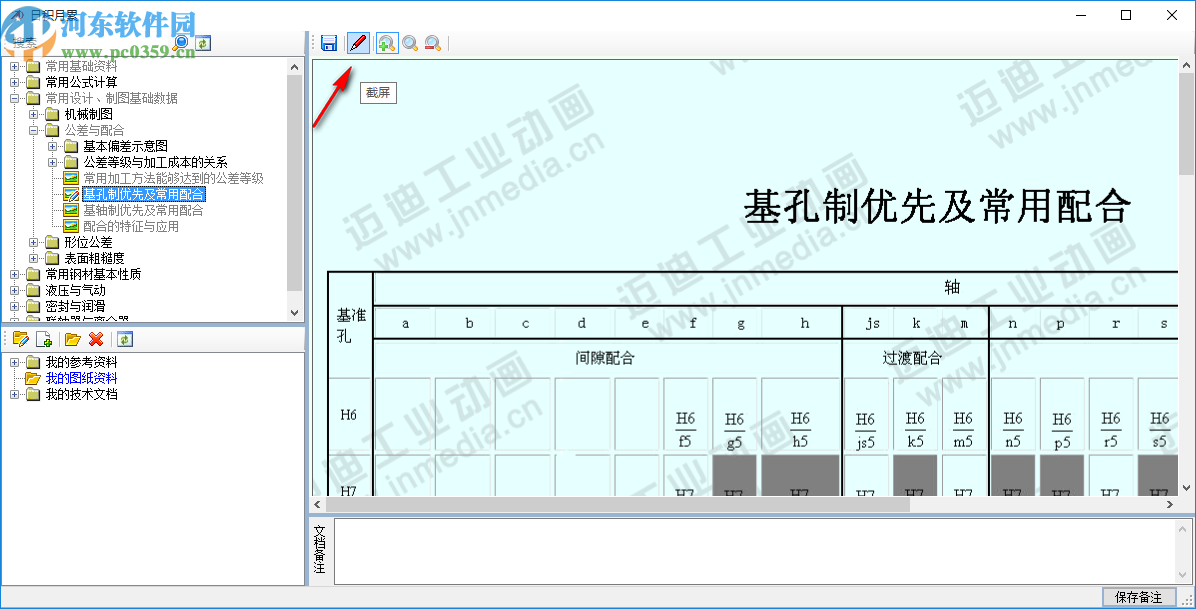Viewport: 1196px width, 609px height.
Task: Click the edit-folder icon in the lower toolbar
Action: click(21, 339)
